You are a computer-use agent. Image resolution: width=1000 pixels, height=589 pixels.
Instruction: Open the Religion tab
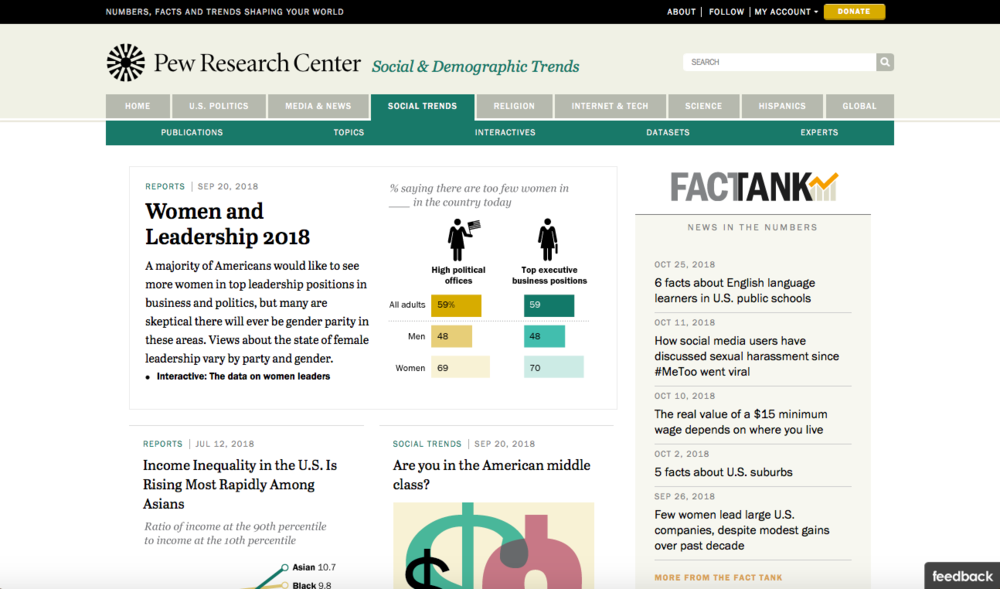(514, 106)
